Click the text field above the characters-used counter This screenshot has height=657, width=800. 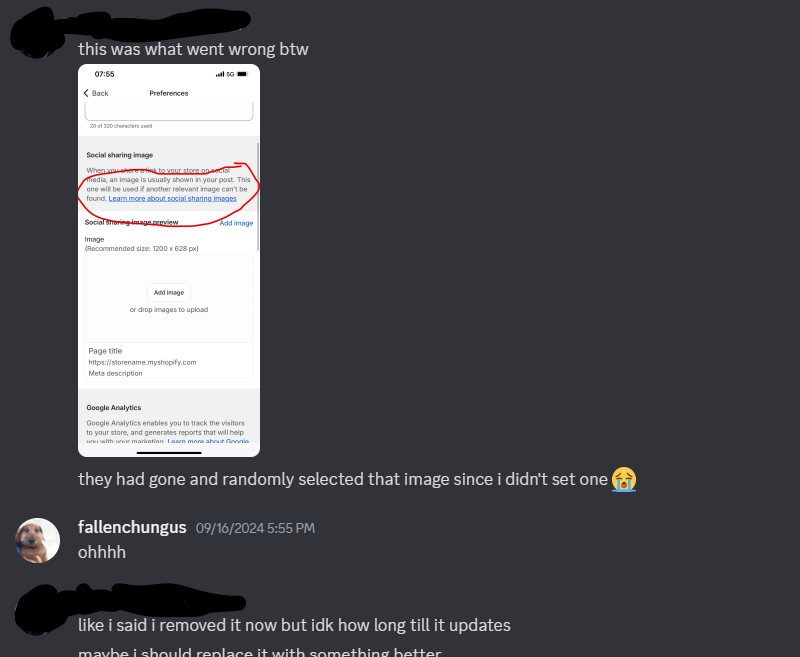169,111
